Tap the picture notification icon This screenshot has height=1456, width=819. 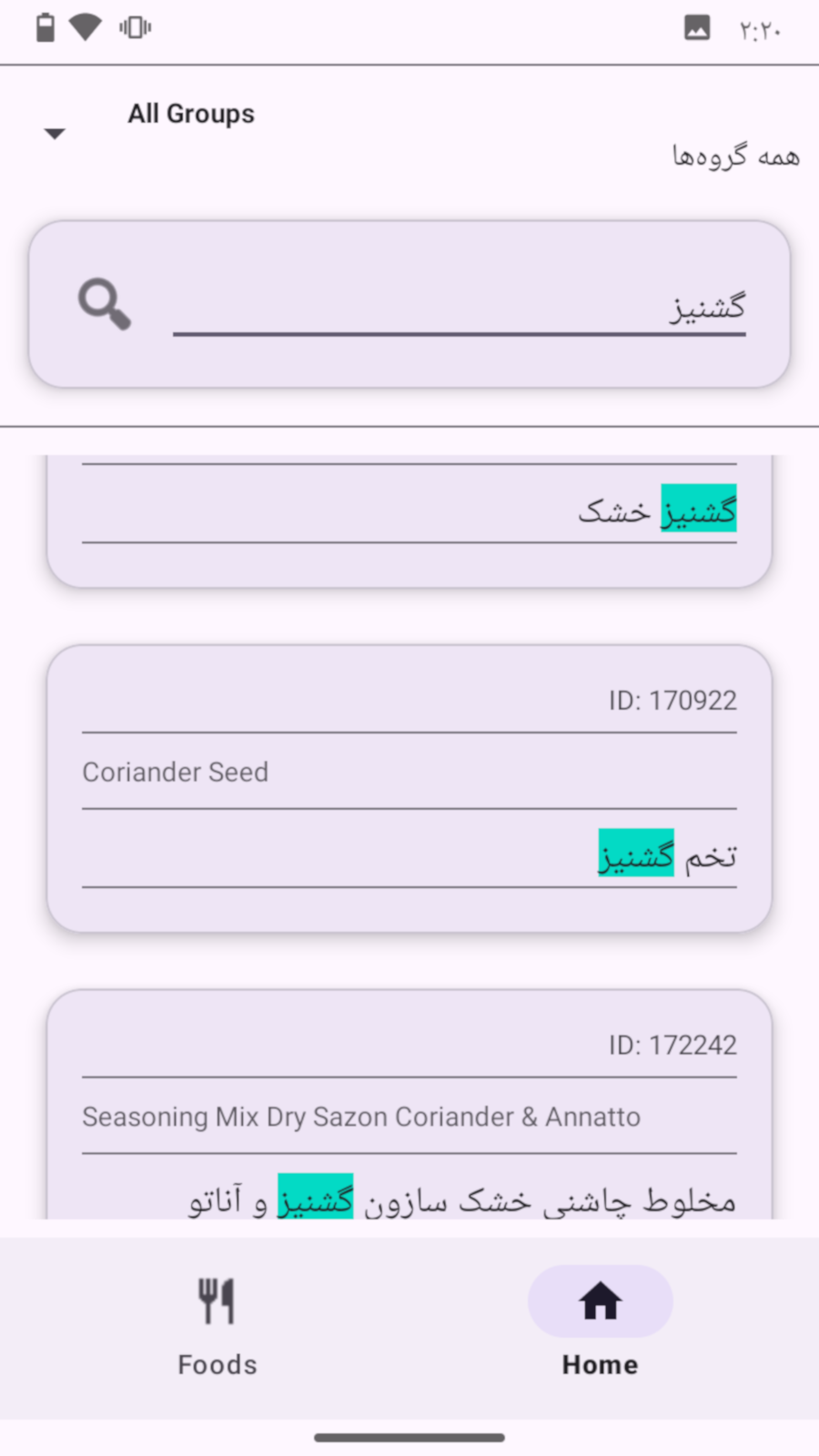tap(697, 28)
